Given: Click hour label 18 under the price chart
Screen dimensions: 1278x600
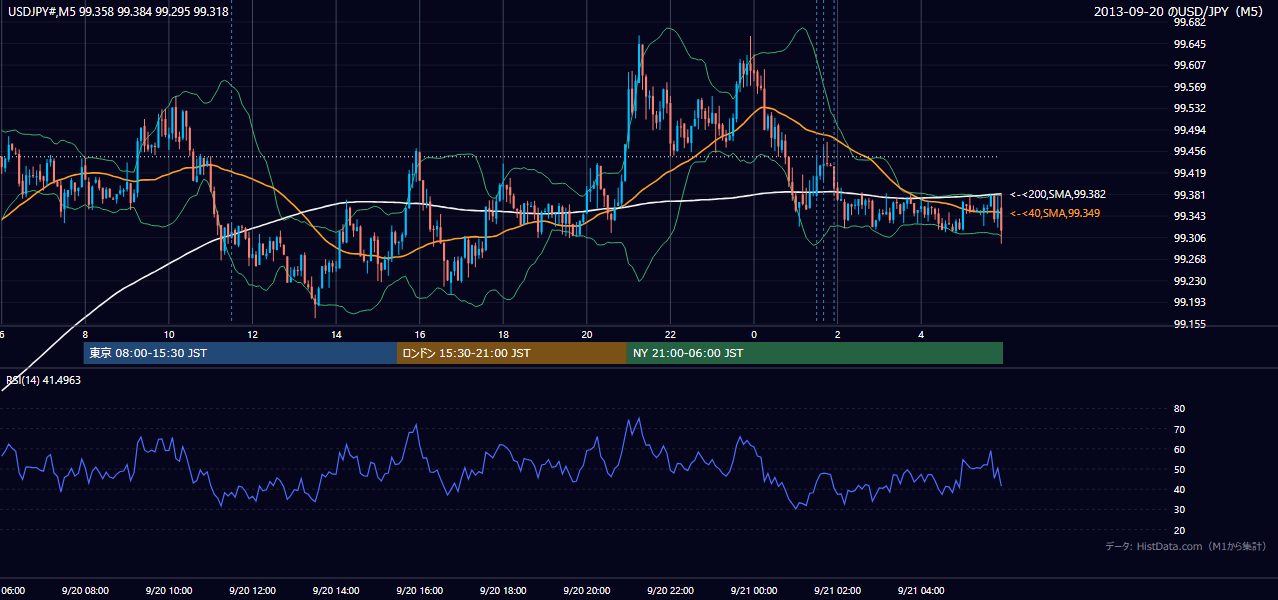Looking at the screenshot, I should 503,335.
